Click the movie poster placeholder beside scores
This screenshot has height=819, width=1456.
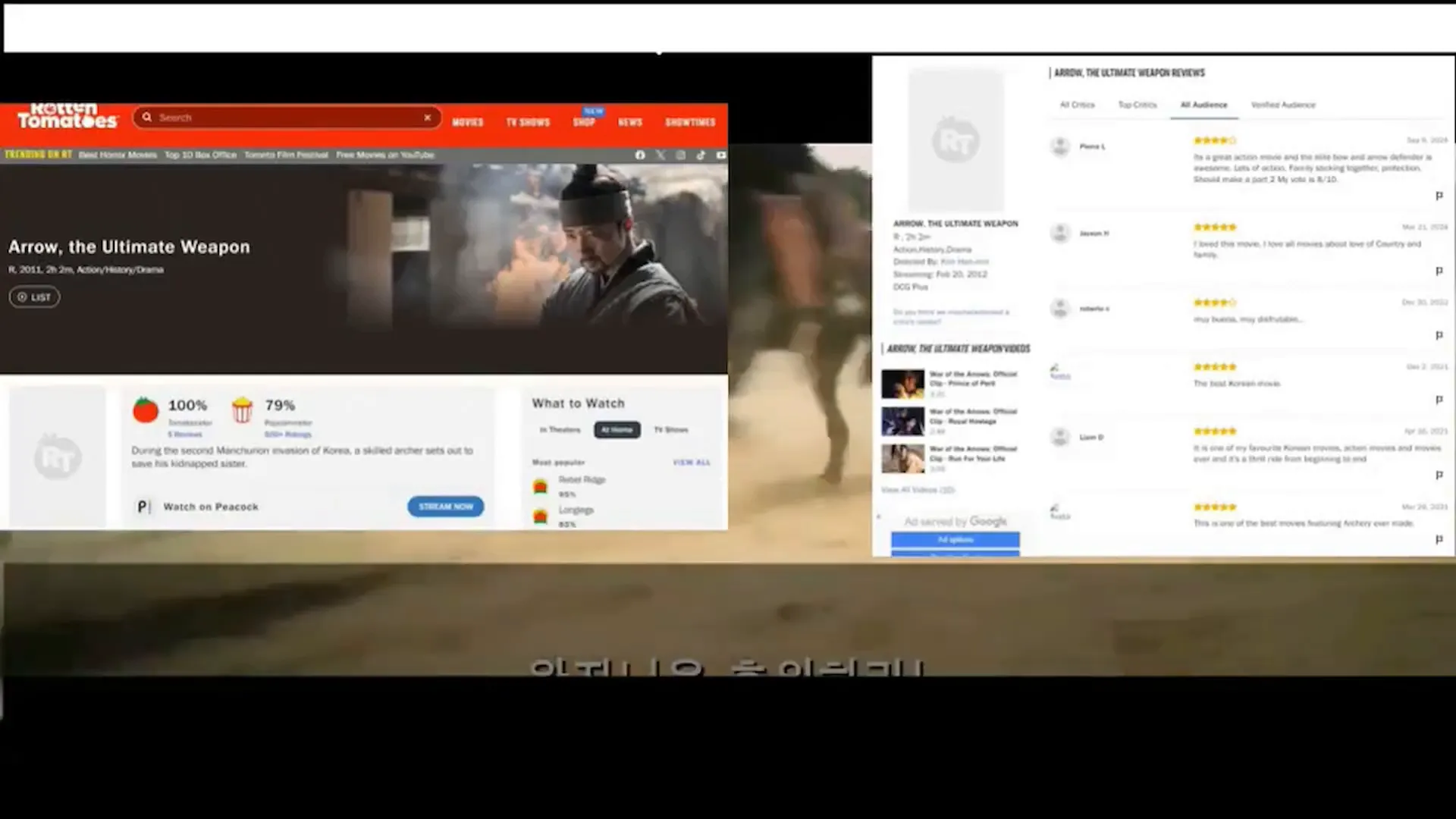(58, 457)
